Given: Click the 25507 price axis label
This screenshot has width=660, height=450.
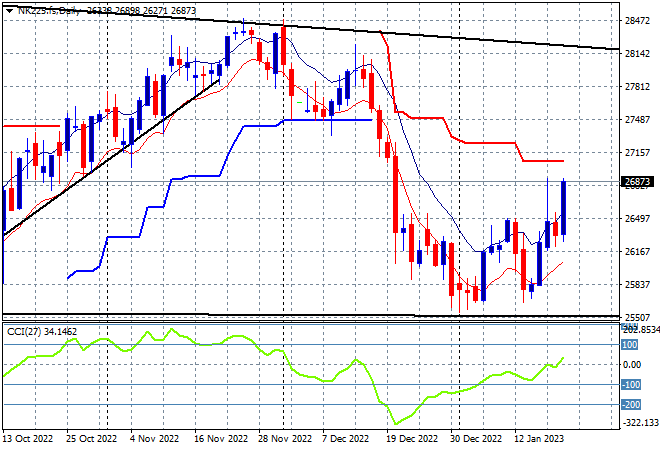Looking at the screenshot, I should coord(637,317).
